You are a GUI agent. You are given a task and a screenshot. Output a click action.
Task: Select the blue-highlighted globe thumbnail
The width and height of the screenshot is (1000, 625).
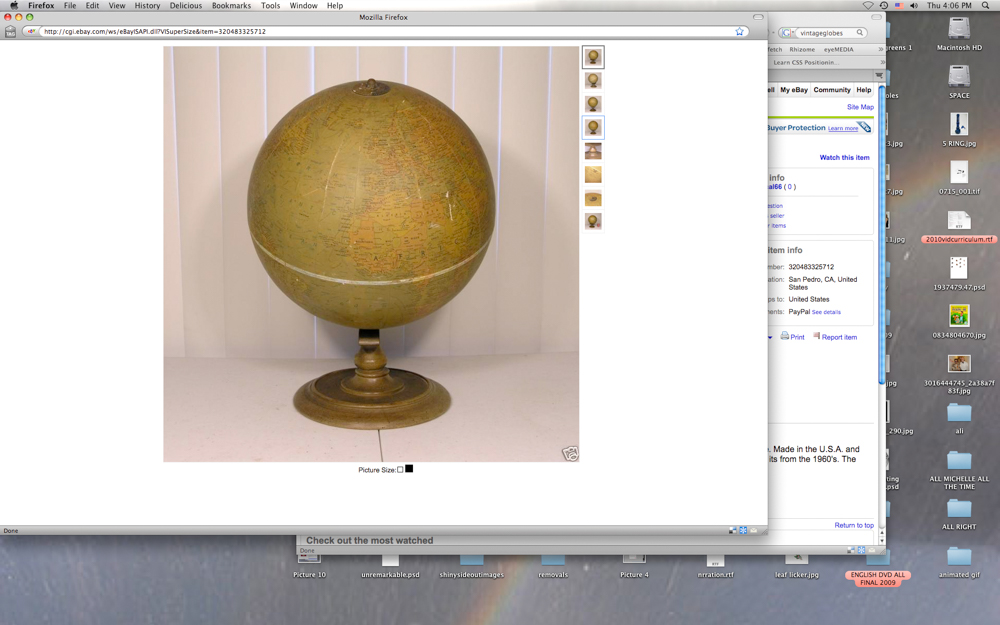point(593,128)
